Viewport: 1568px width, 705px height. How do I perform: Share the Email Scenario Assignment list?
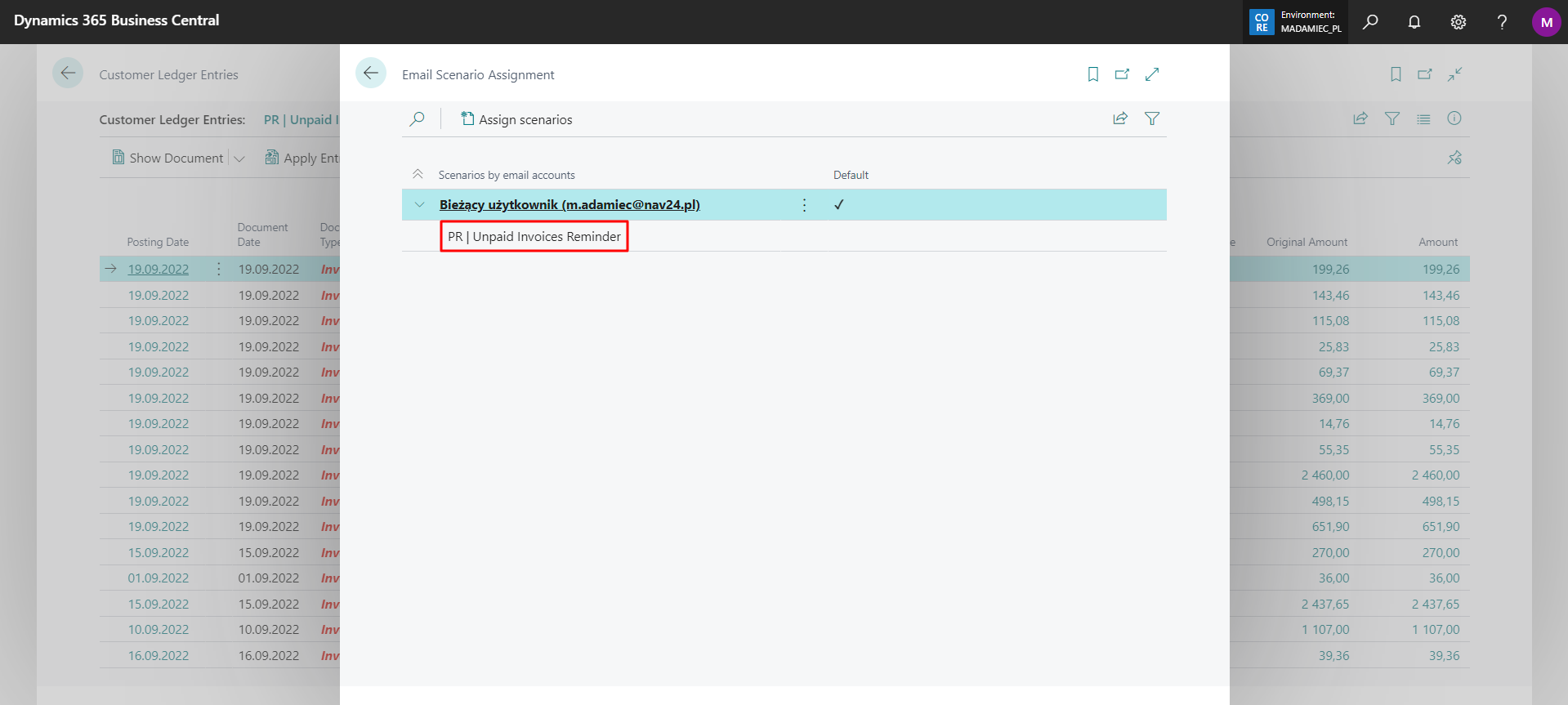1120,118
